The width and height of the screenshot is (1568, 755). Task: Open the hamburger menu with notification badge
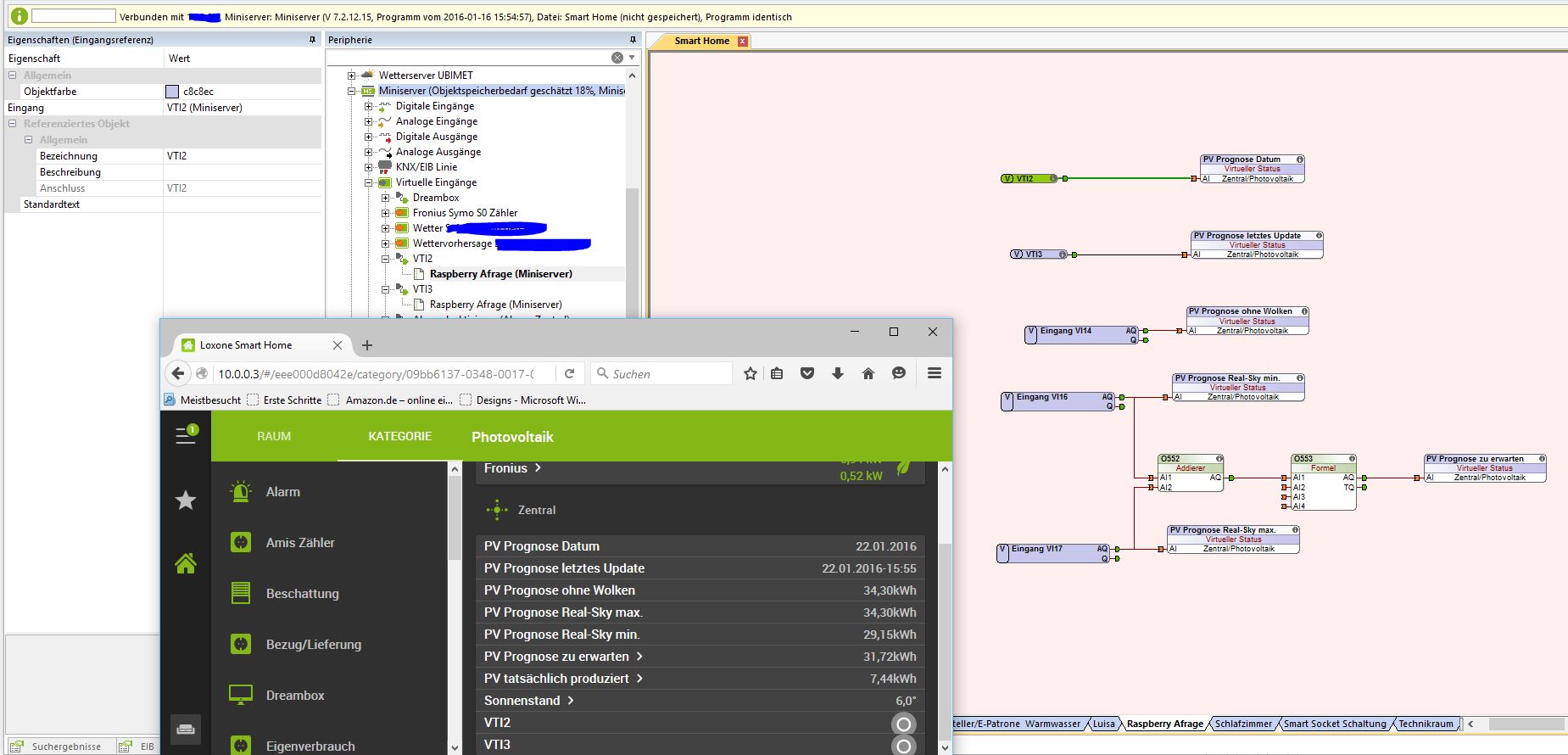click(186, 435)
